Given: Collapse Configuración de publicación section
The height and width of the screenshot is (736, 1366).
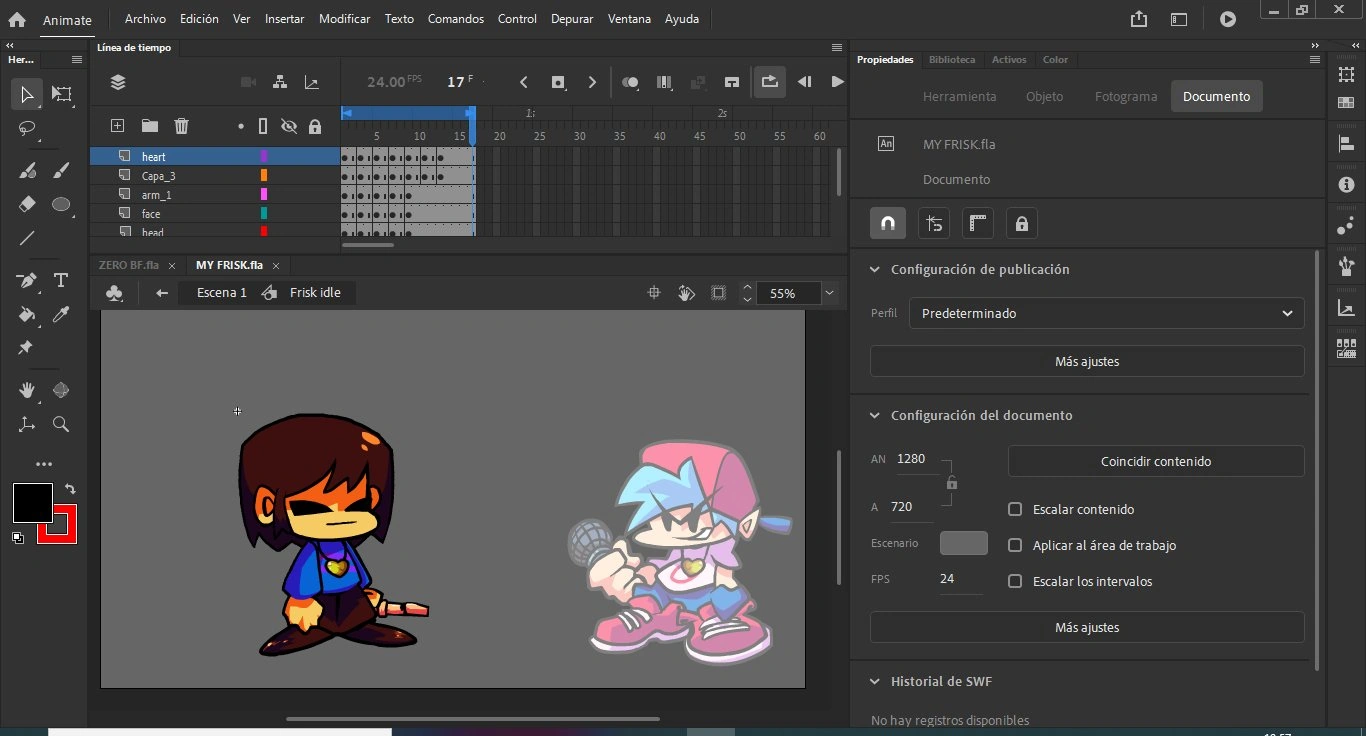Looking at the screenshot, I should click(x=875, y=270).
